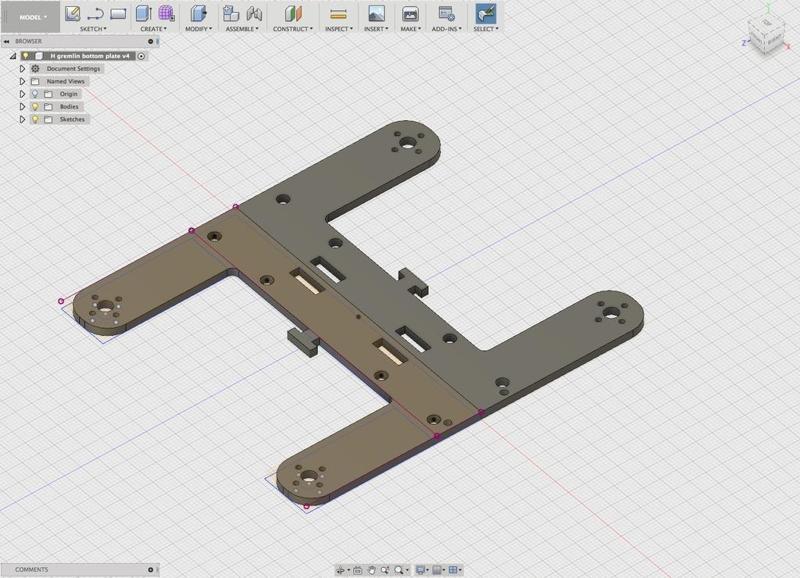Select the Line sketch tool icon

95,14
